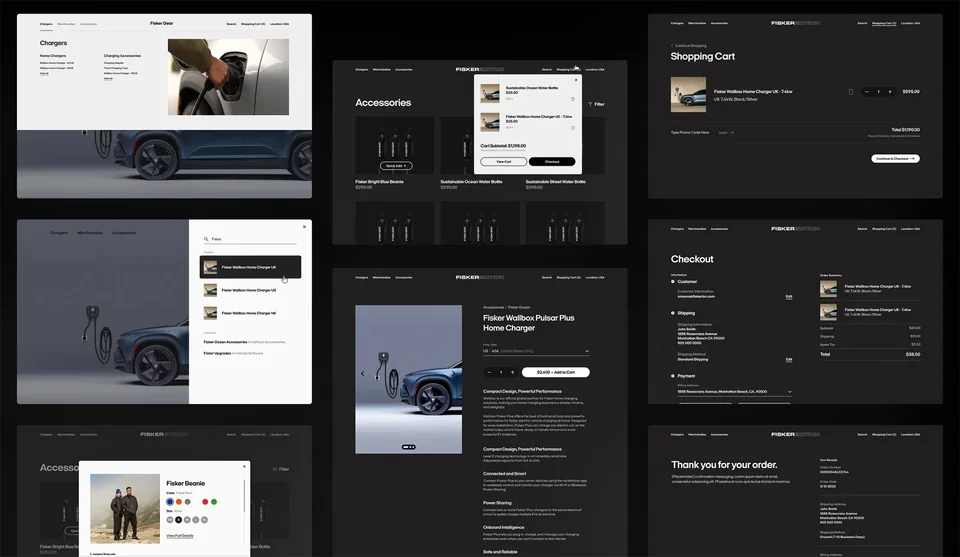Image resolution: width=960 pixels, height=557 pixels.
Task: Increase item quantity in Shopping Cart page
Action: (890, 92)
